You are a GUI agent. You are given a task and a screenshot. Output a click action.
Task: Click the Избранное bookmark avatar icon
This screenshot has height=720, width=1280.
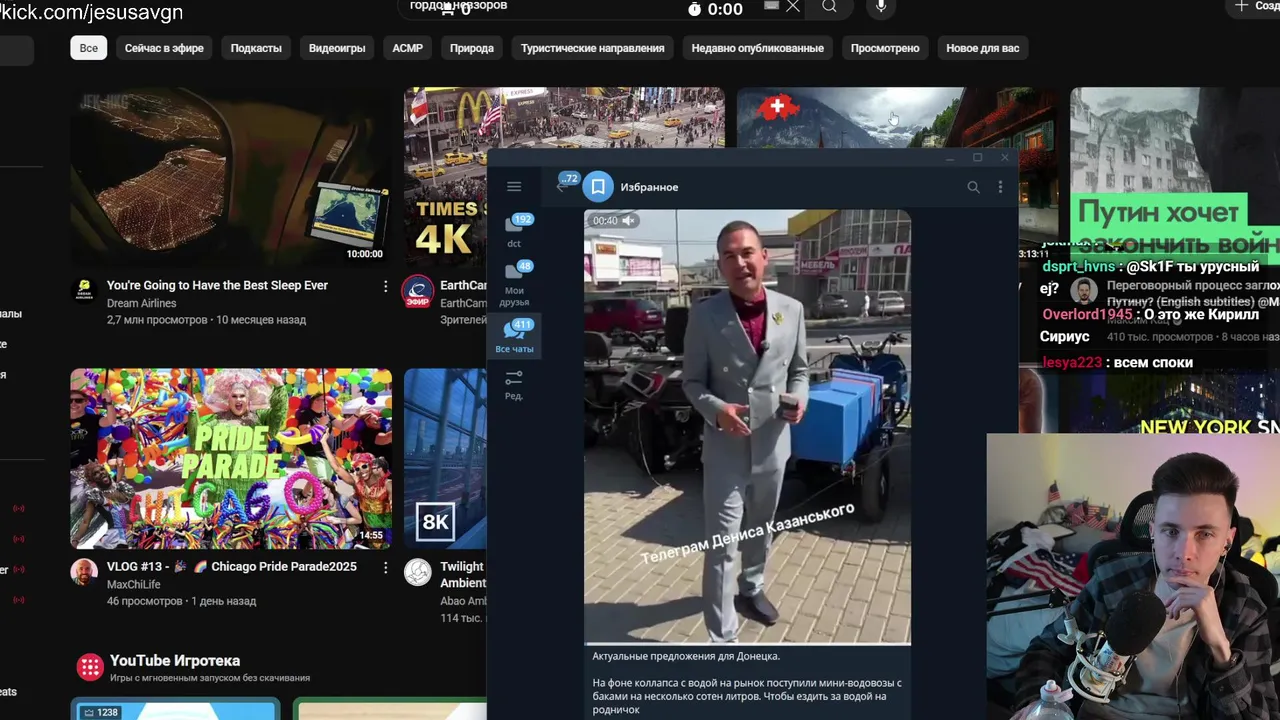[x=598, y=187]
